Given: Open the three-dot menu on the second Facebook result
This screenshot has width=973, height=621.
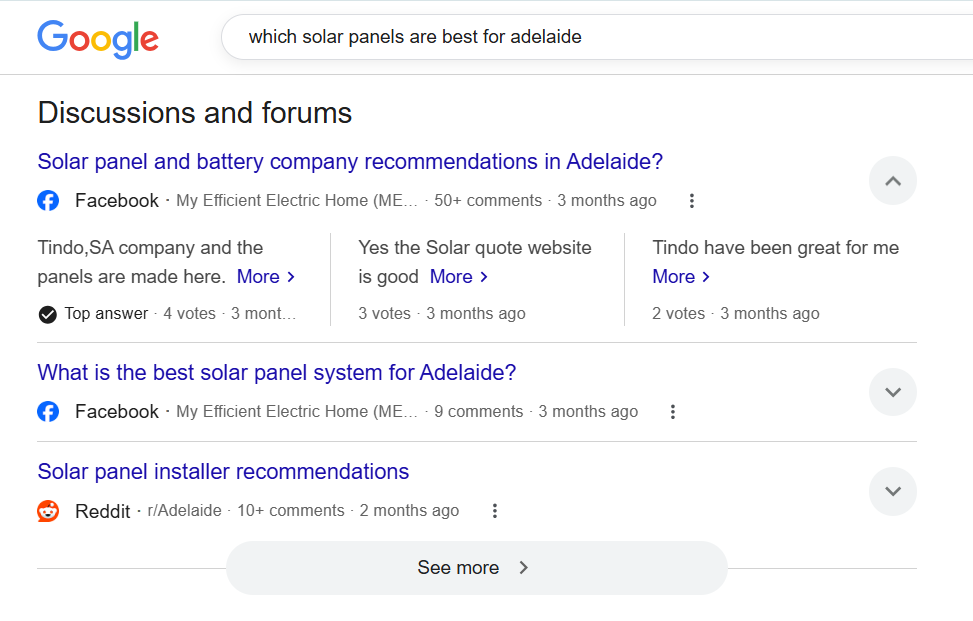Looking at the screenshot, I should pyautogui.click(x=673, y=411).
